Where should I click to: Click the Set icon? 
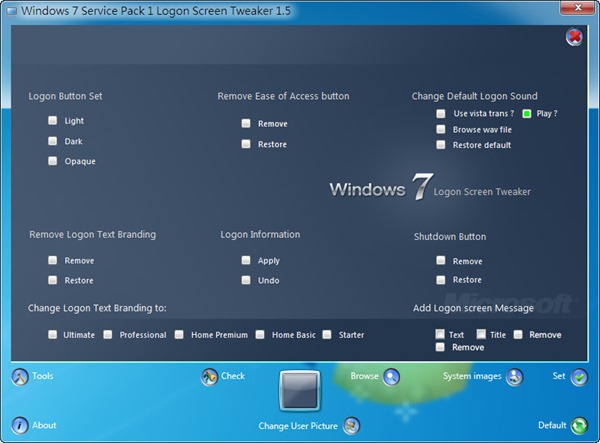click(x=579, y=377)
